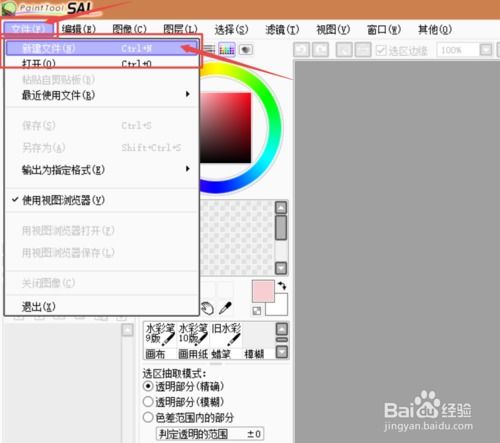Open the 编辑(E) menu
This screenshot has height=443, width=500.
coord(79,29)
